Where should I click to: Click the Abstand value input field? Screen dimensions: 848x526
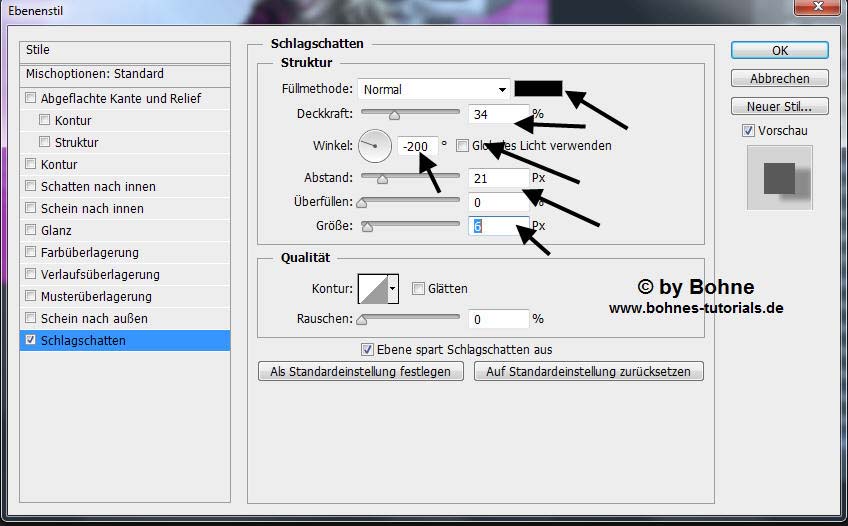pos(498,178)
